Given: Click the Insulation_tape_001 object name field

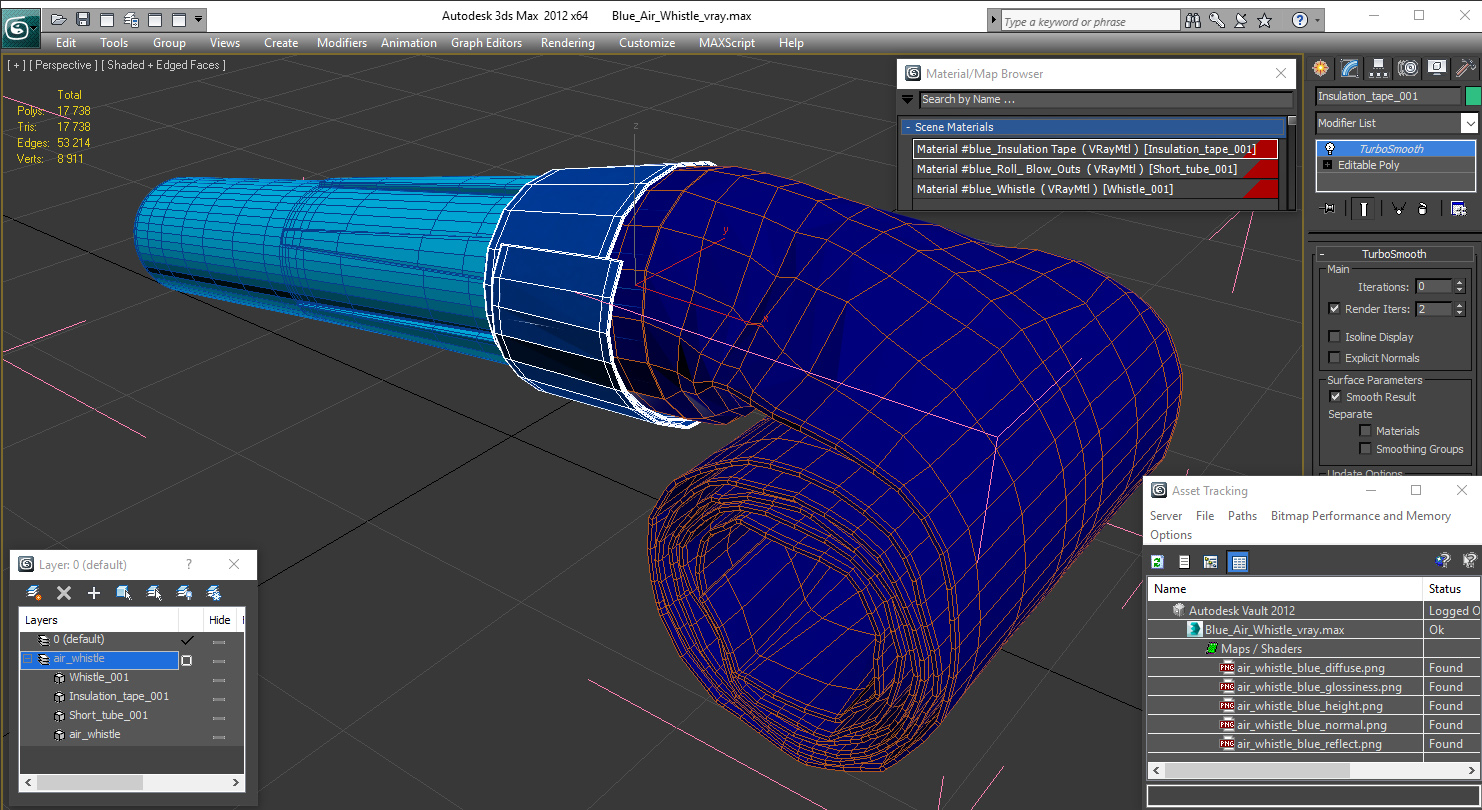Looking at the screenshot, I should coord(1388,96).
